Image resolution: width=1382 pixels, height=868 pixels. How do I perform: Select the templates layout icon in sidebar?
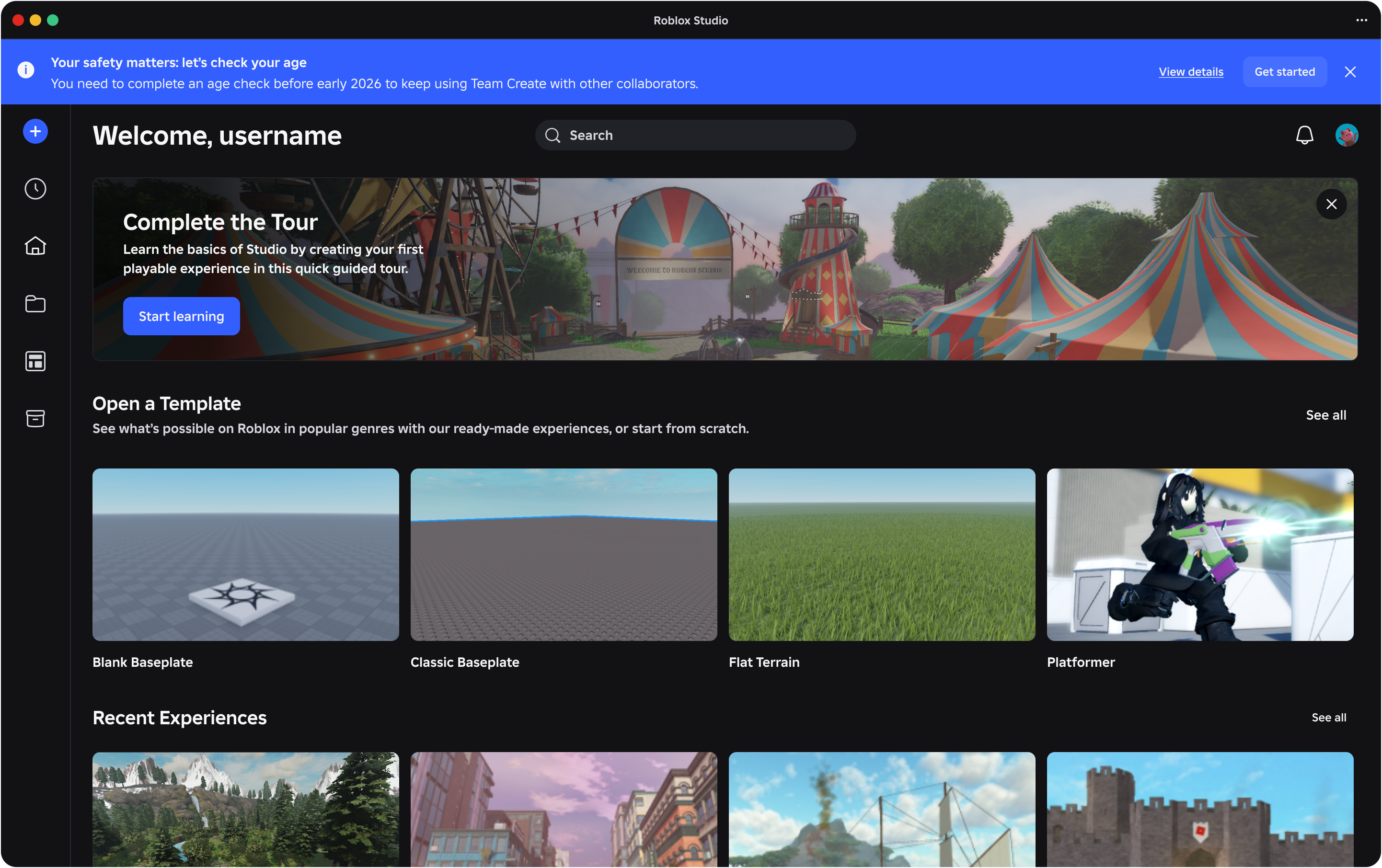click(35, 361)
